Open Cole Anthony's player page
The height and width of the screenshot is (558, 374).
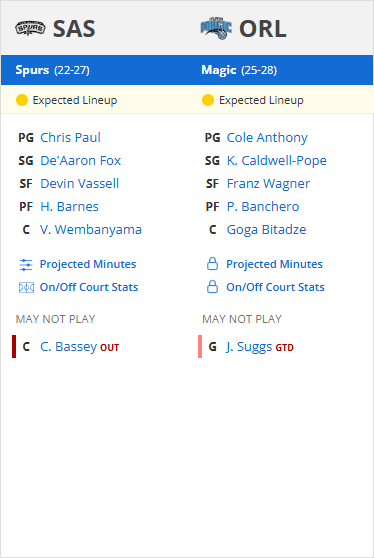267,138
